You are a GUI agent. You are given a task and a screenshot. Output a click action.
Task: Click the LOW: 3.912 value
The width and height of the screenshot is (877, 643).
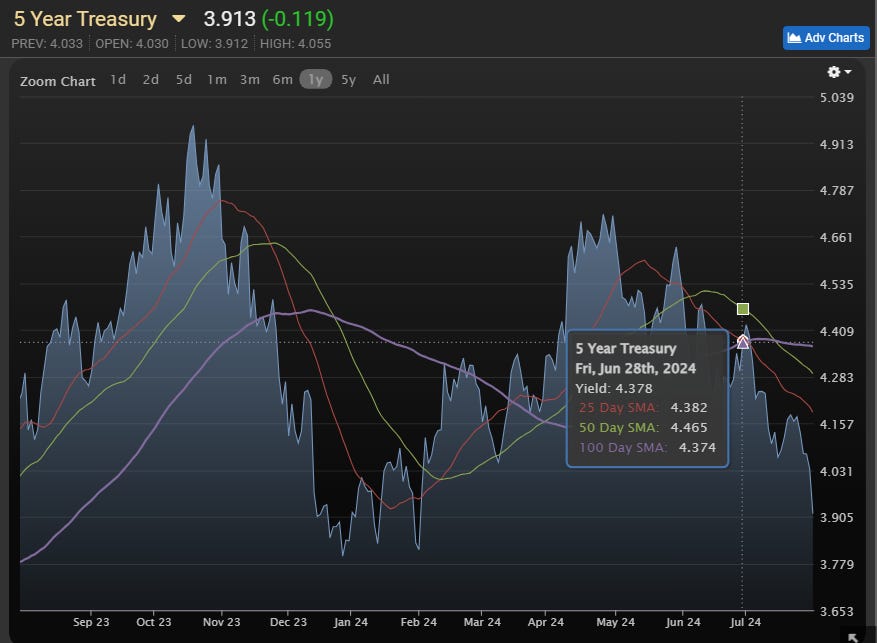coord(214,44)
